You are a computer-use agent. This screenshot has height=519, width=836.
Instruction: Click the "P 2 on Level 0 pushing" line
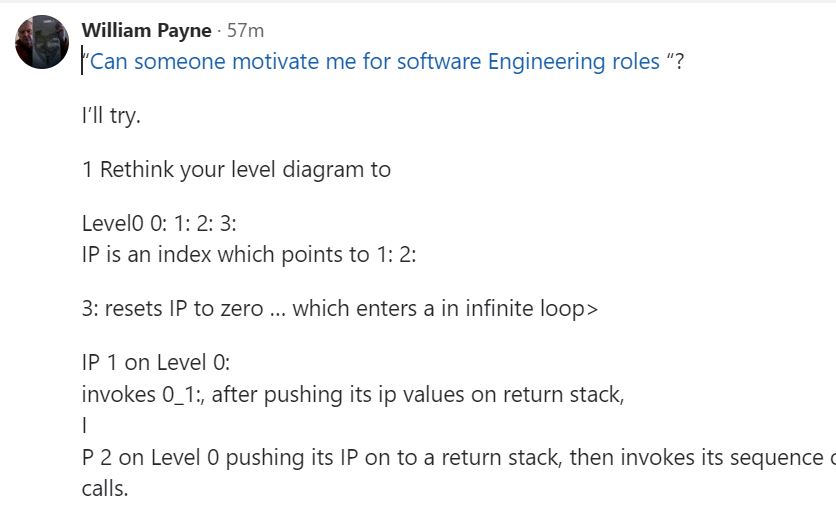point(459,458)
